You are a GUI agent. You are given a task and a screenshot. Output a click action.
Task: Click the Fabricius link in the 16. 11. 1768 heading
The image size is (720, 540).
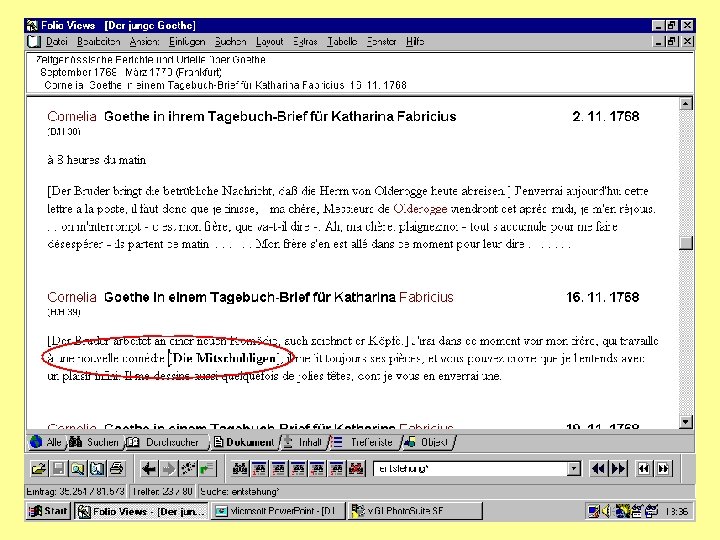point(426,297)
